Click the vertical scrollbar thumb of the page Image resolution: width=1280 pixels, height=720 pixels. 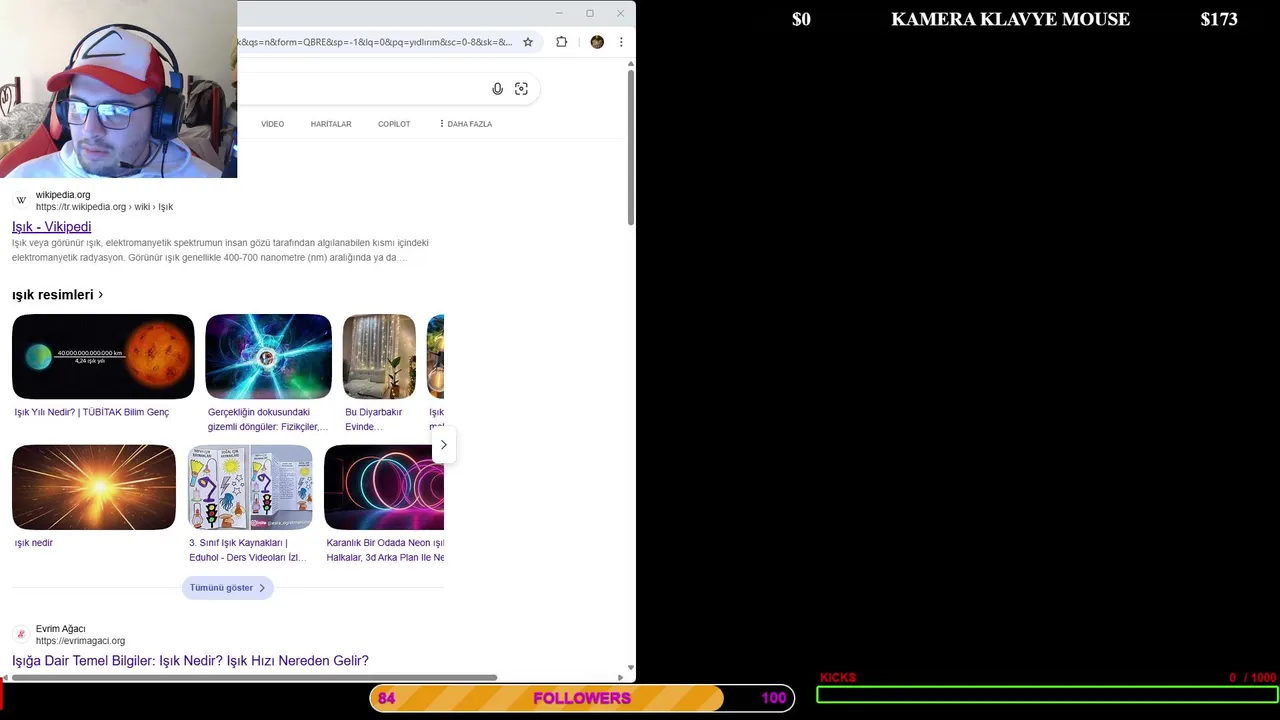pos(631,146)
